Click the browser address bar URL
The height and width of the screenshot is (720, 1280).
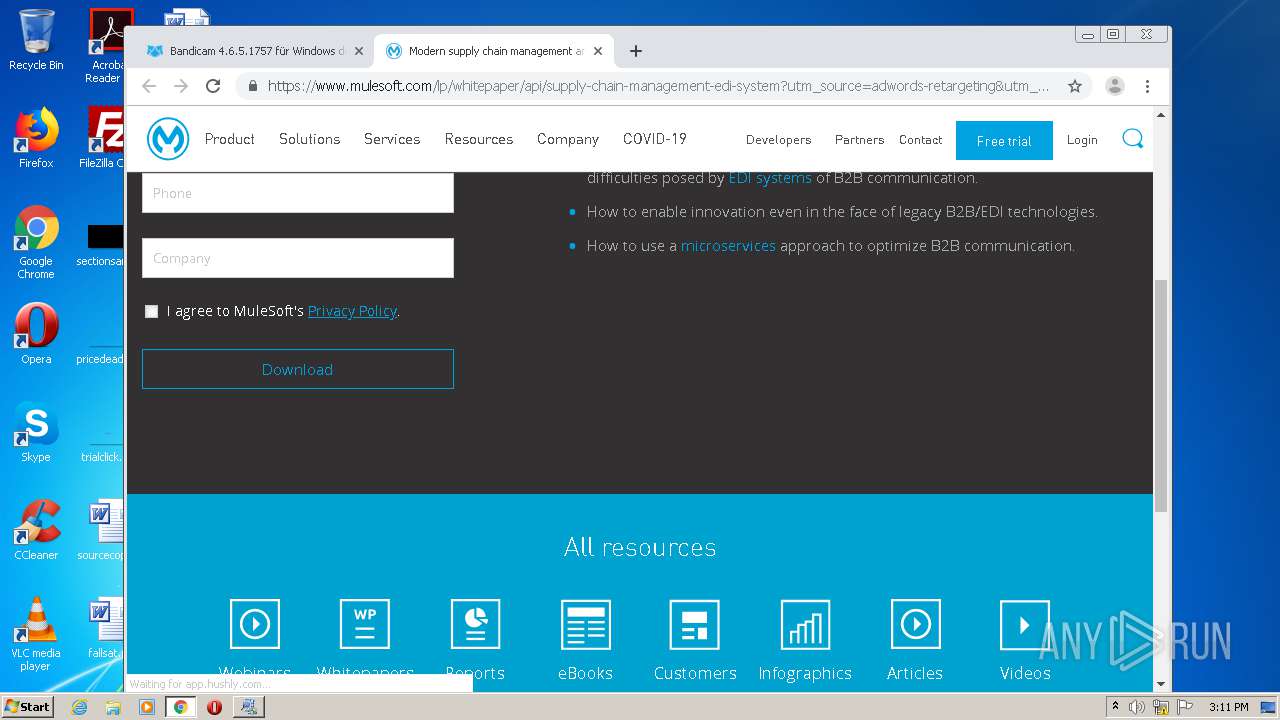(658, 86)
